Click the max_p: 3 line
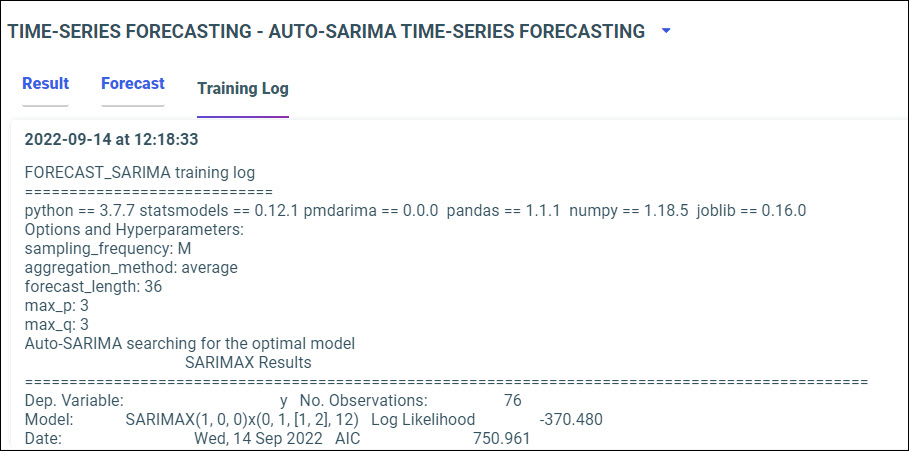909x451 pixels. [57, 305]
